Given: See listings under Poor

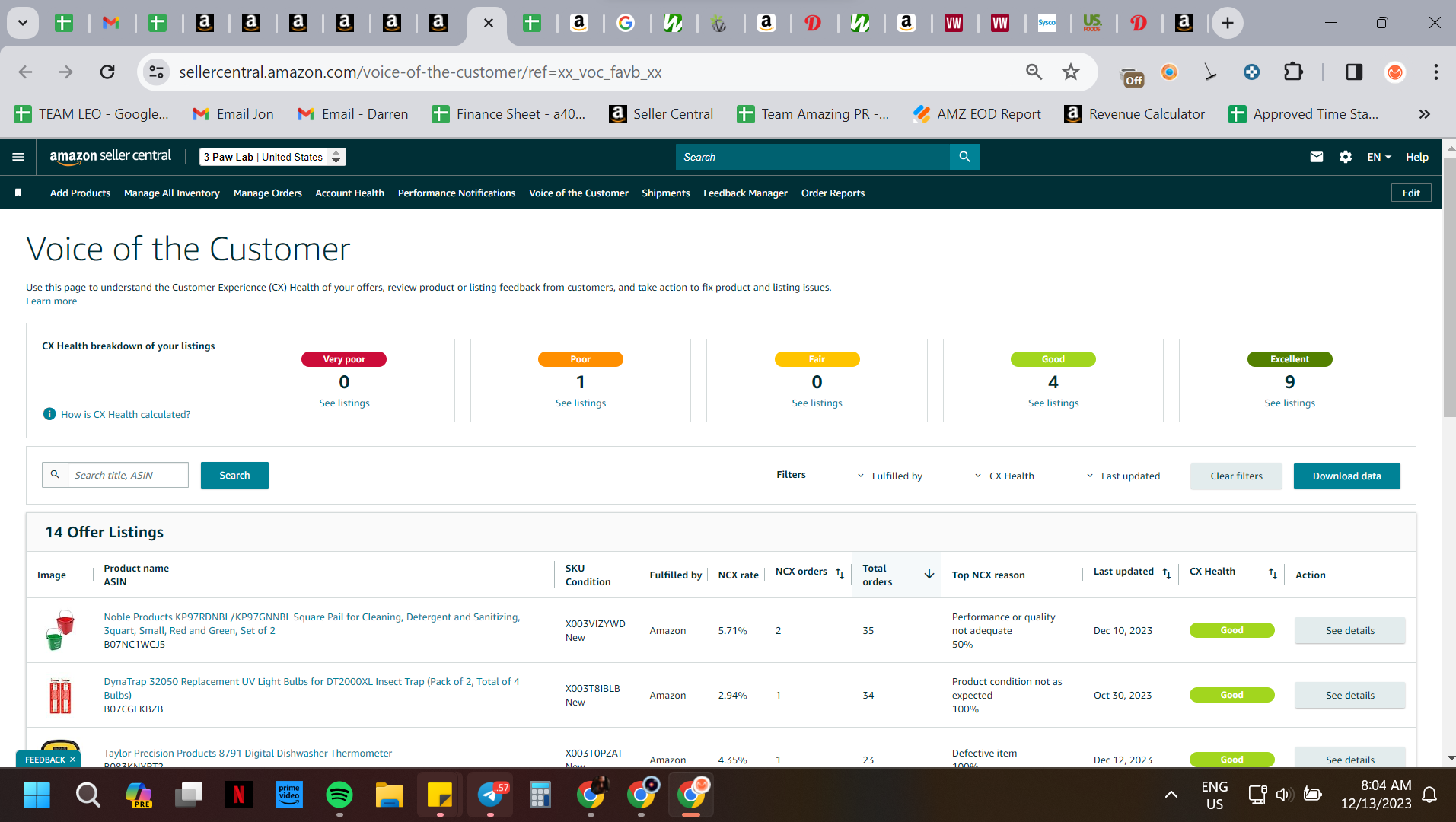Looking at the screenshot, I should pyautogui.click(x=581, y=403).
